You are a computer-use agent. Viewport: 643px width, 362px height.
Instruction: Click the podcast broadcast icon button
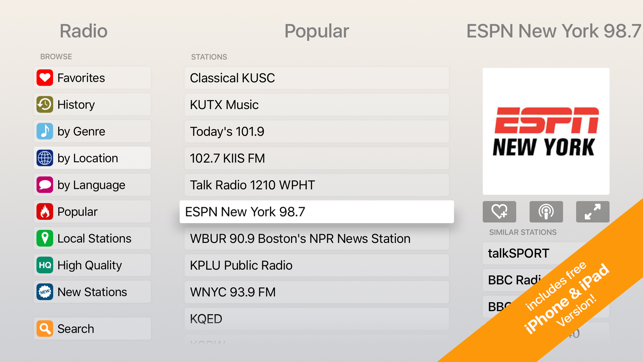click(x=546, y=212)
